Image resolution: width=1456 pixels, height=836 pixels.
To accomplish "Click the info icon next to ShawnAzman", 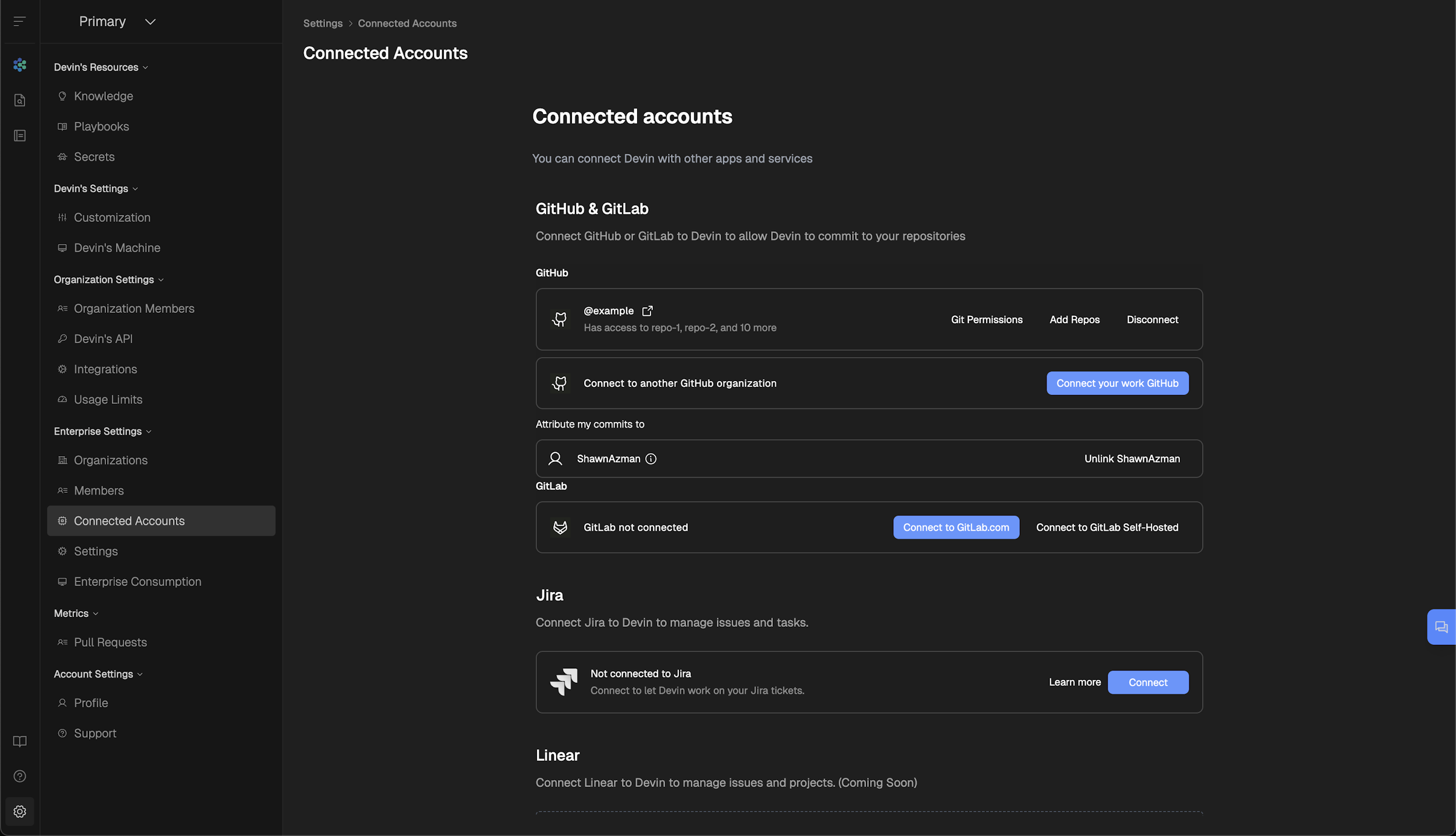I will click(x=651, y=458).
